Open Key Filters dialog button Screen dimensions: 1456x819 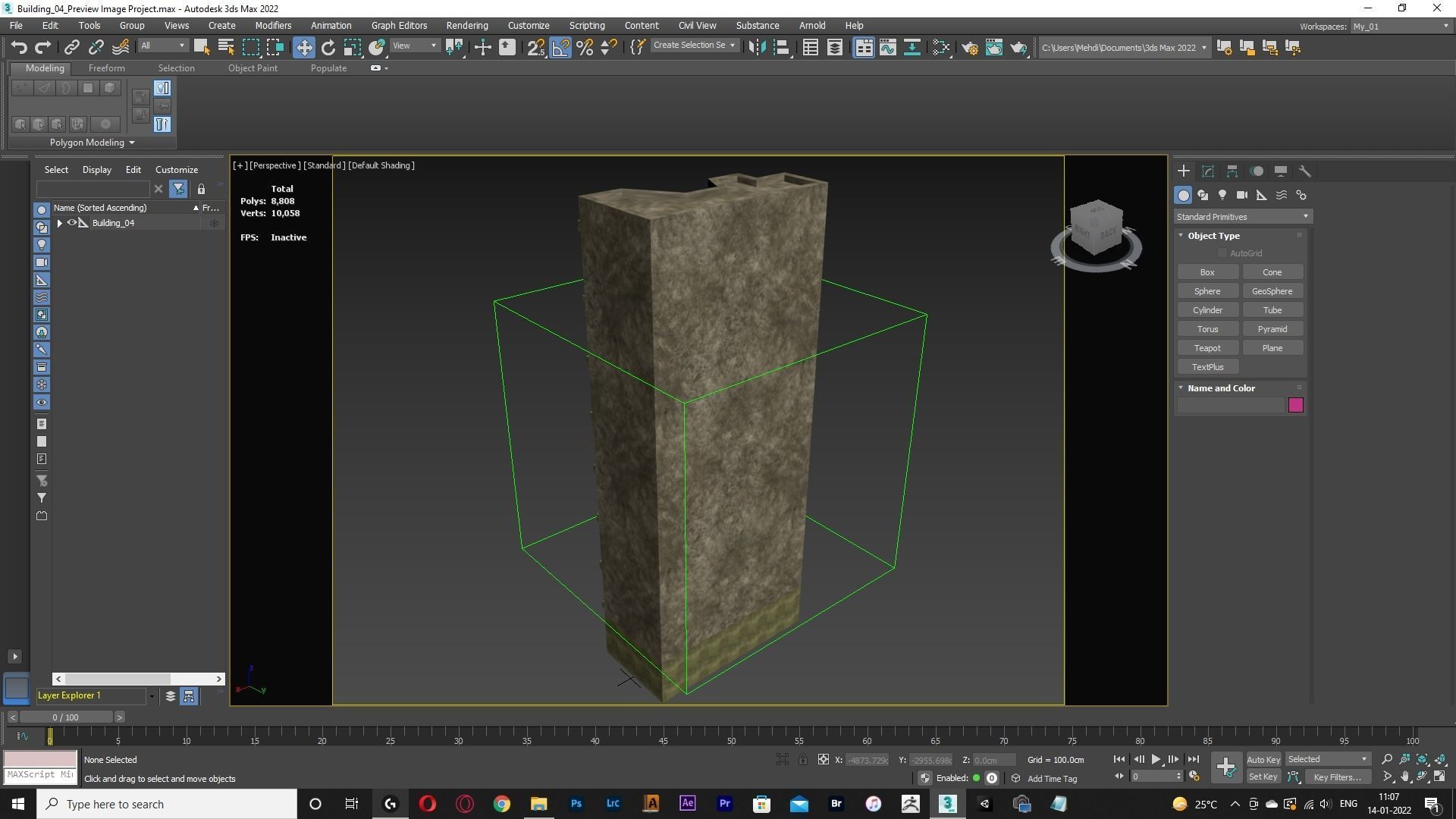coord(1337,777)
